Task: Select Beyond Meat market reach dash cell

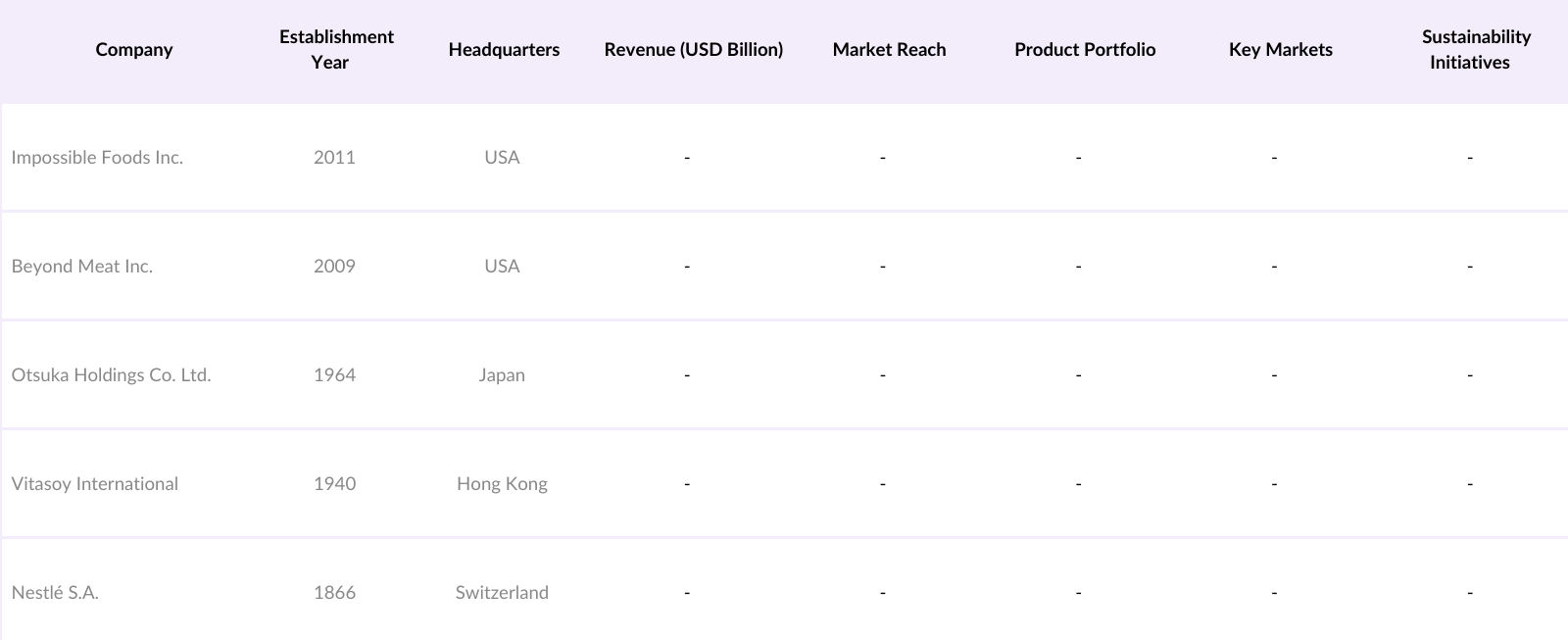Action: pos(883,267)
